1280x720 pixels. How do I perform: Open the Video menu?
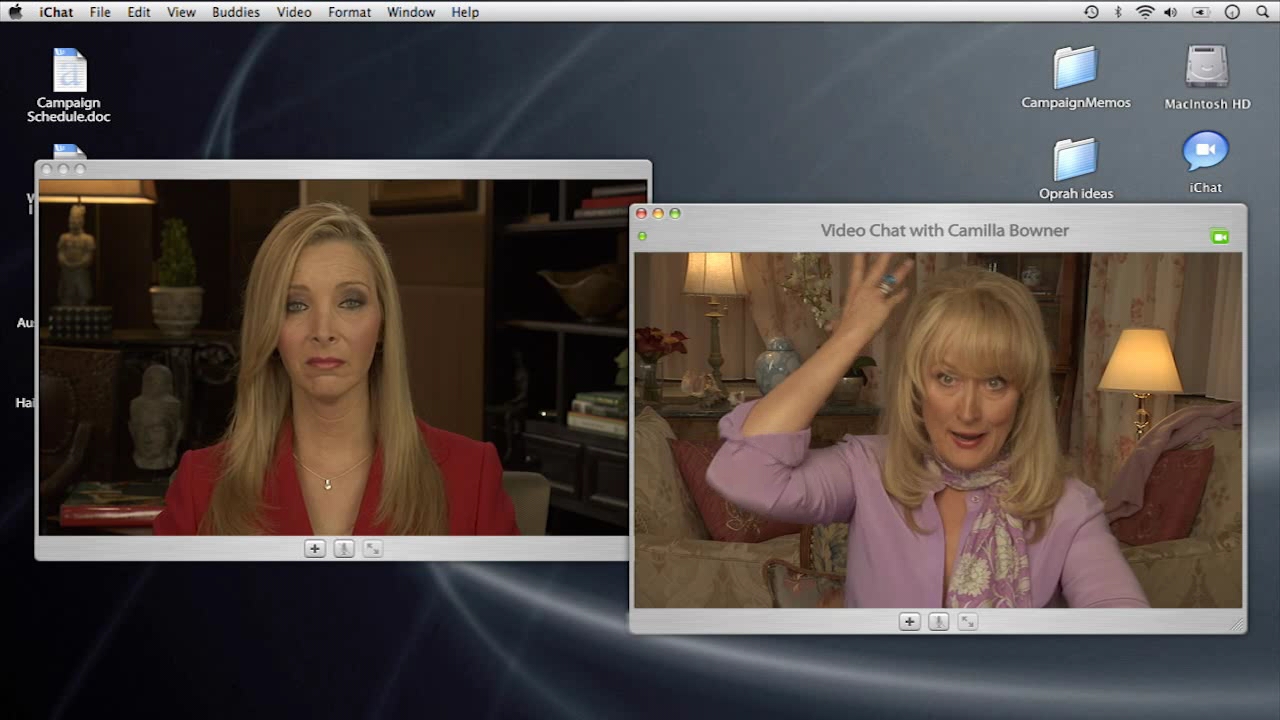(x=294, y=12)
